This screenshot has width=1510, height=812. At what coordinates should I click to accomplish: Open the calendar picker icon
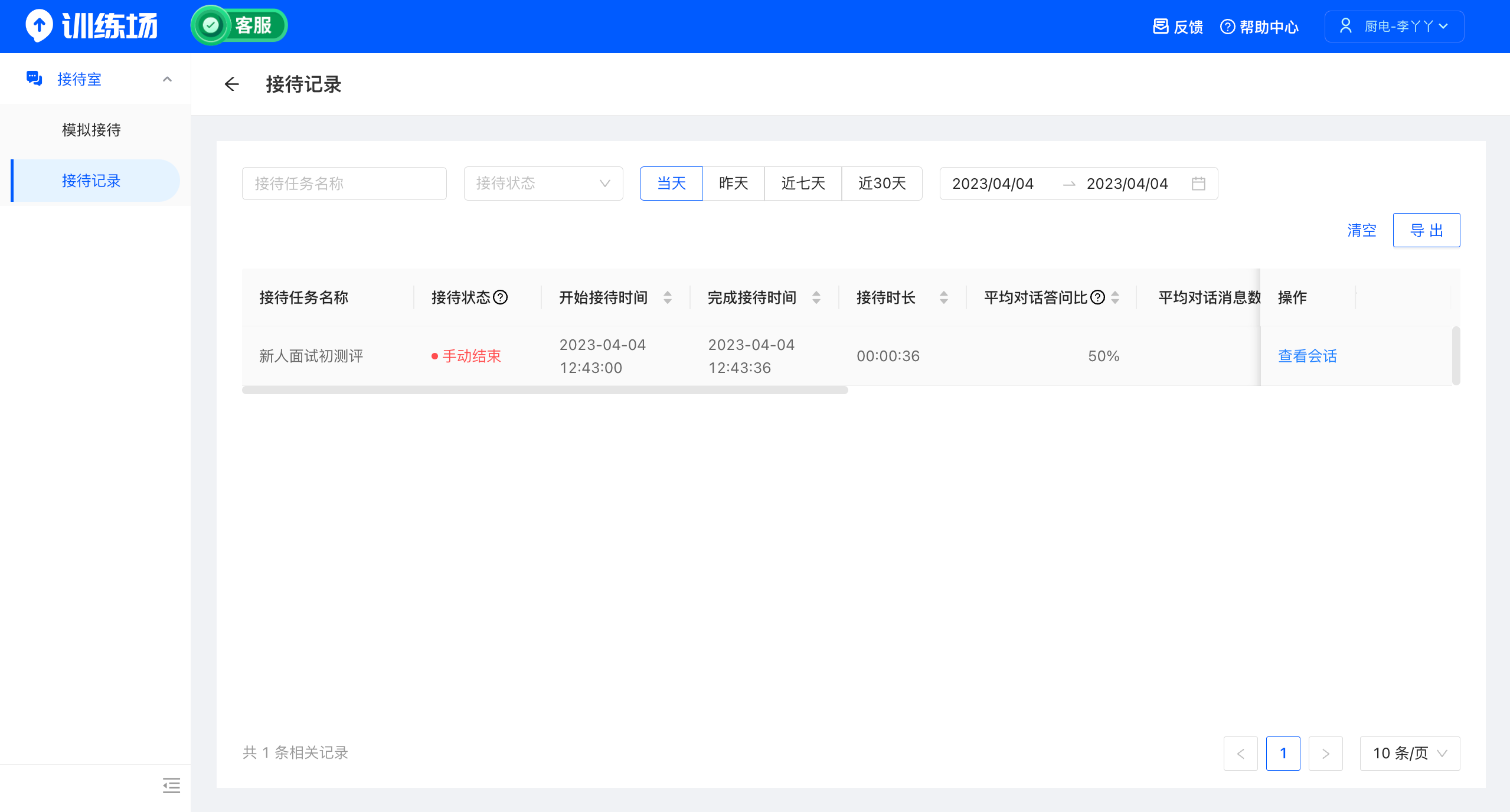(1198, 184)
